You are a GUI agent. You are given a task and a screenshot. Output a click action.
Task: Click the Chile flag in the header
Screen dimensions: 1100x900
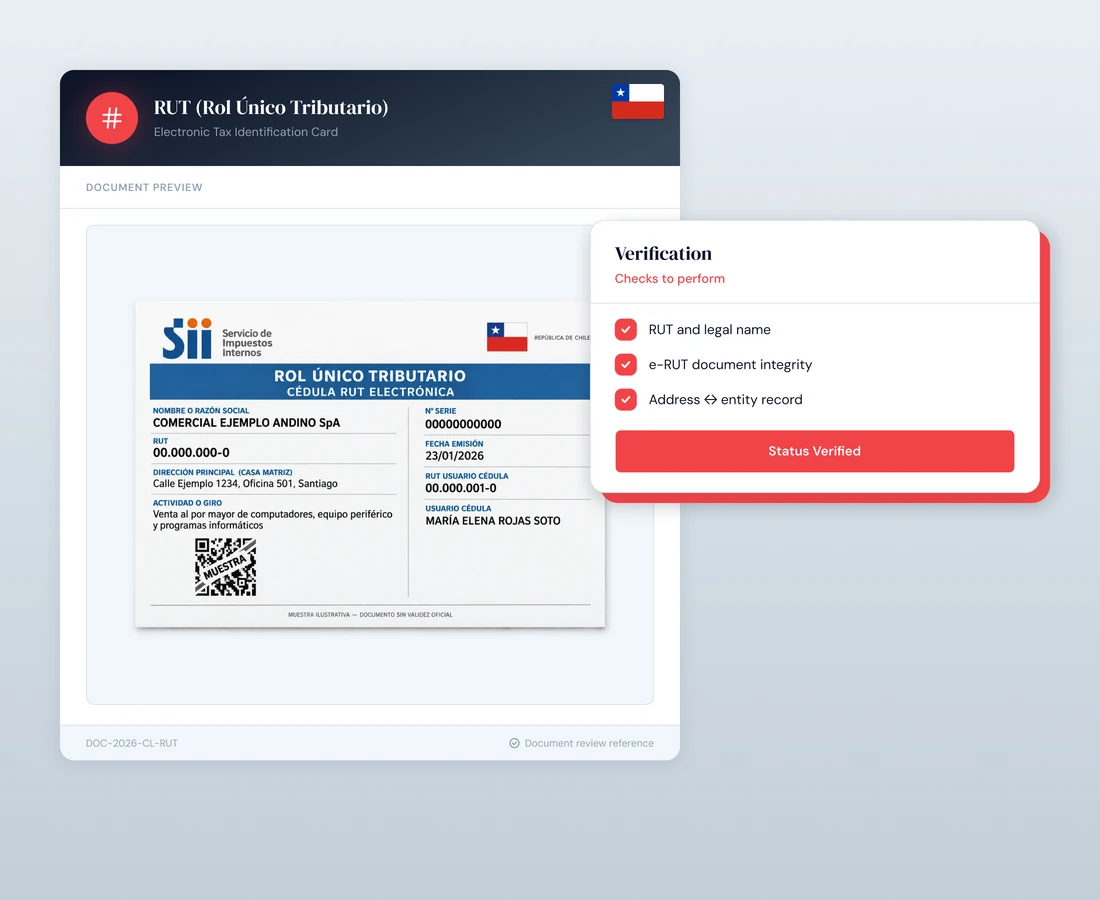coord(638,101)
